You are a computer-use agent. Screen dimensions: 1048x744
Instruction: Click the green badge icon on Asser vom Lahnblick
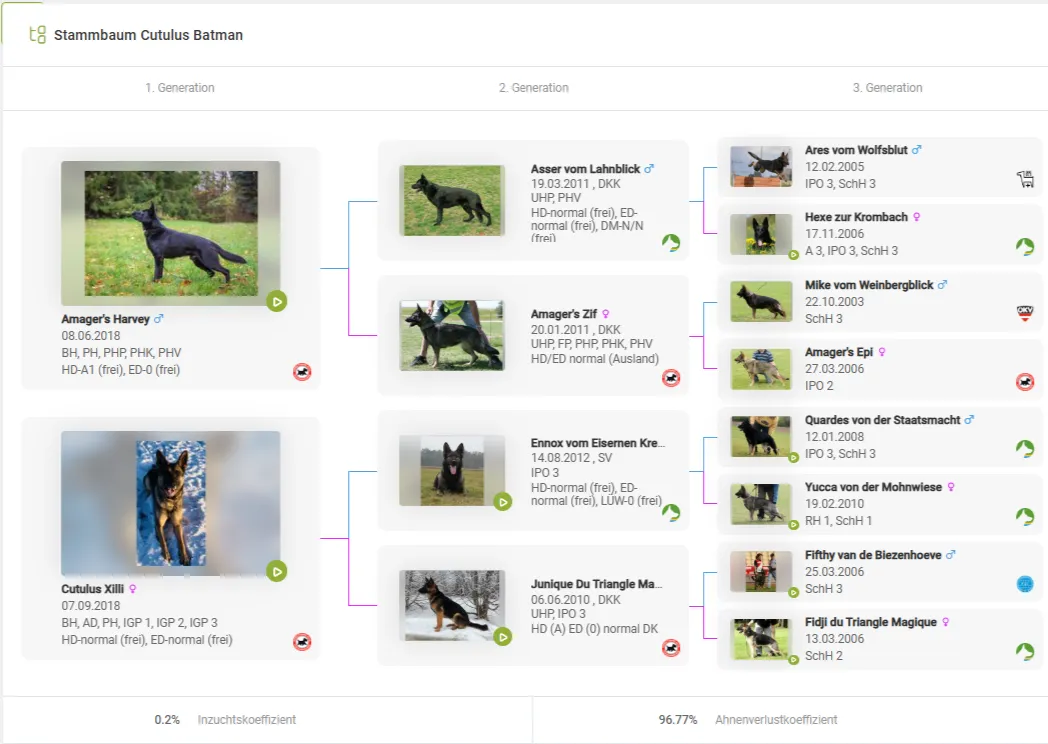tap(671, 243)
